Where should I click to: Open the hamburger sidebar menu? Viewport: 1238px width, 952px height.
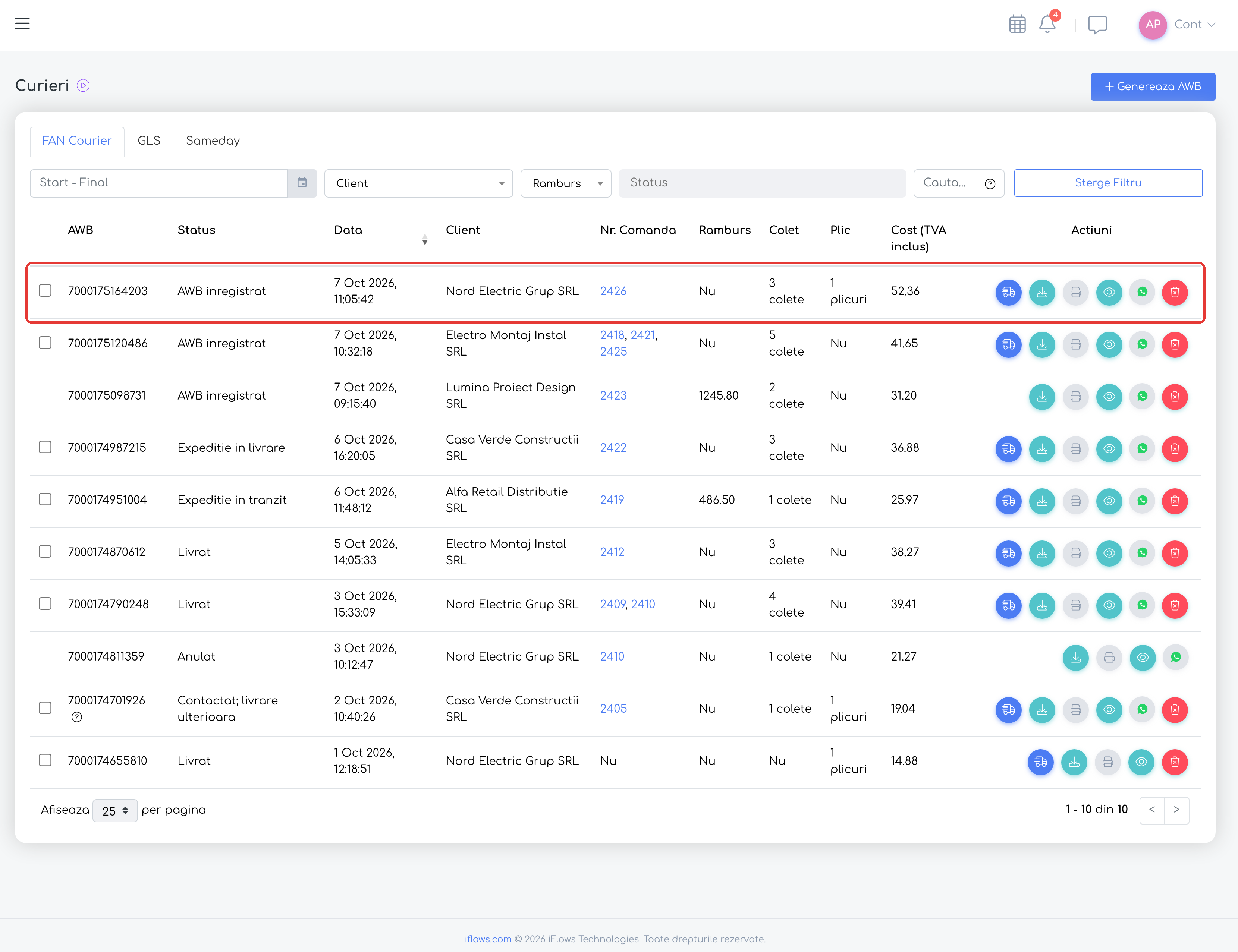22,23
